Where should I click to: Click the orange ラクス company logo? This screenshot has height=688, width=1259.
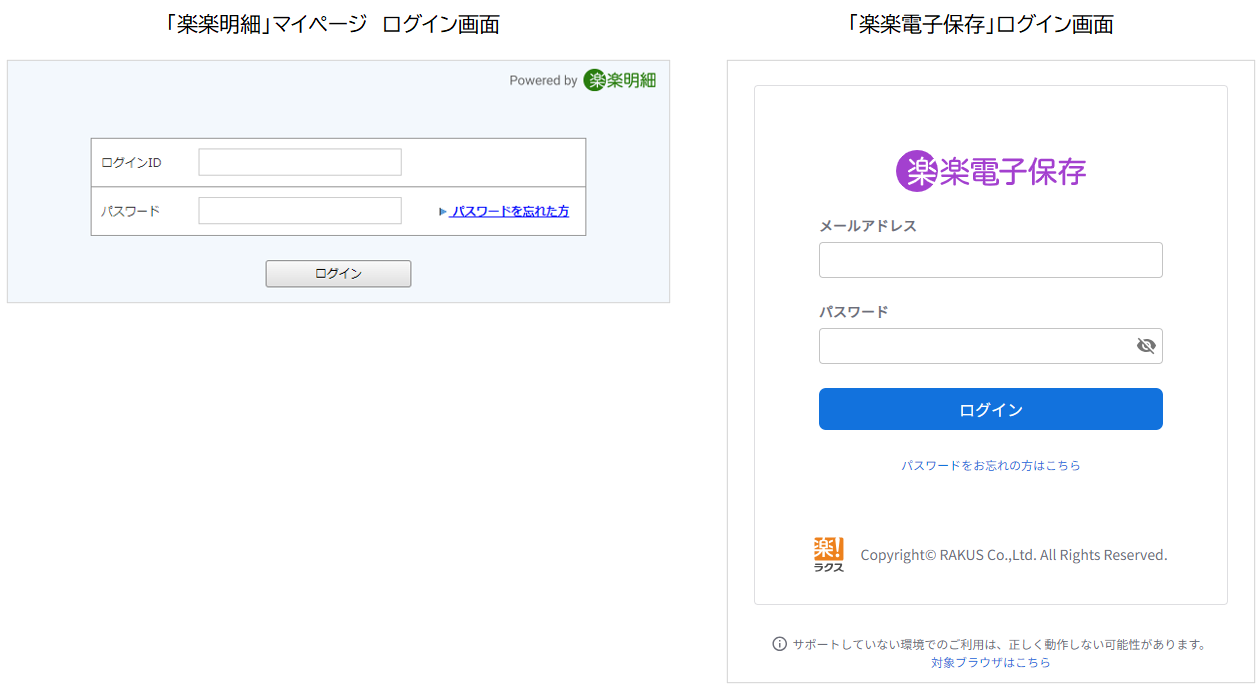(828, 554)
